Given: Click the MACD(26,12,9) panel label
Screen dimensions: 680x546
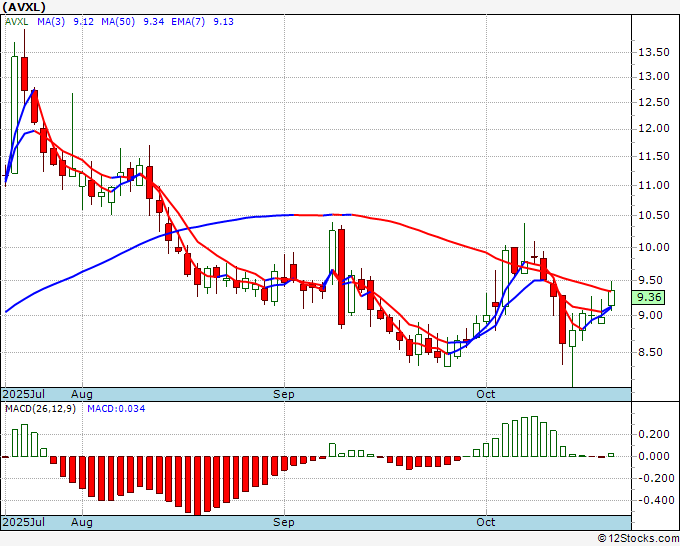Looking at the screenshot, I should tap(40, 409).
